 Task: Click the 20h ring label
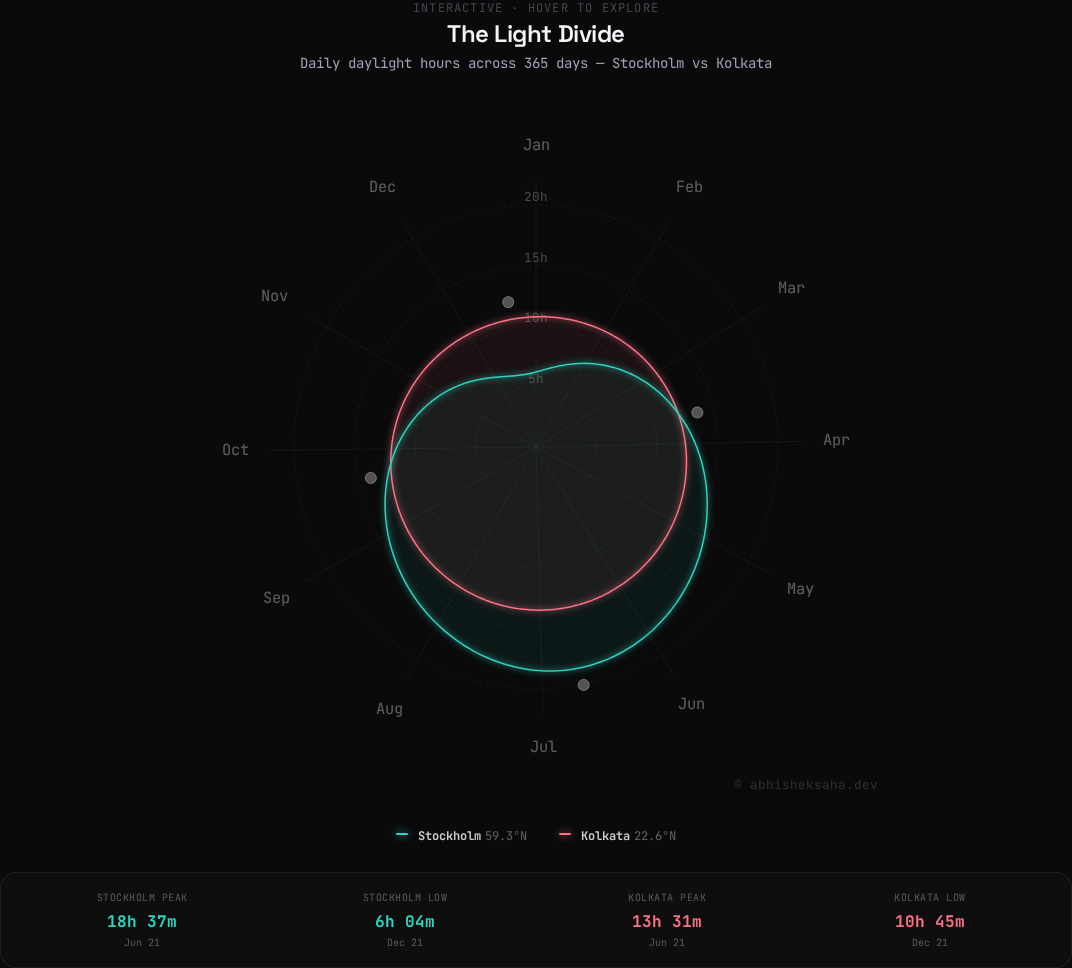click(x=536, y=197)
